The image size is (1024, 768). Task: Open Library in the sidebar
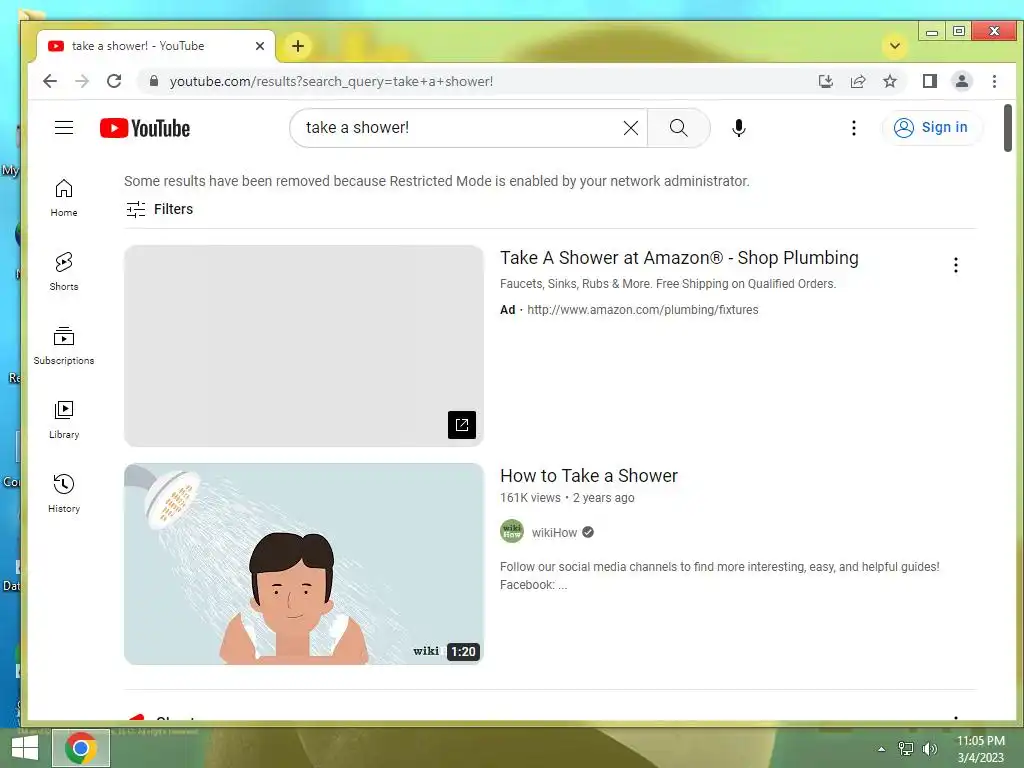(64, 420)
